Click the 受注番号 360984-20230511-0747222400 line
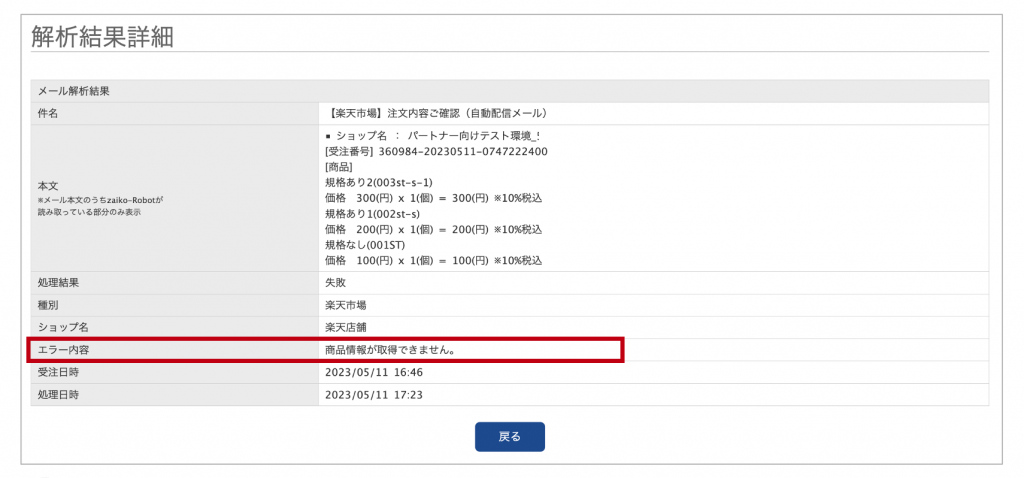 coord(436,151)
